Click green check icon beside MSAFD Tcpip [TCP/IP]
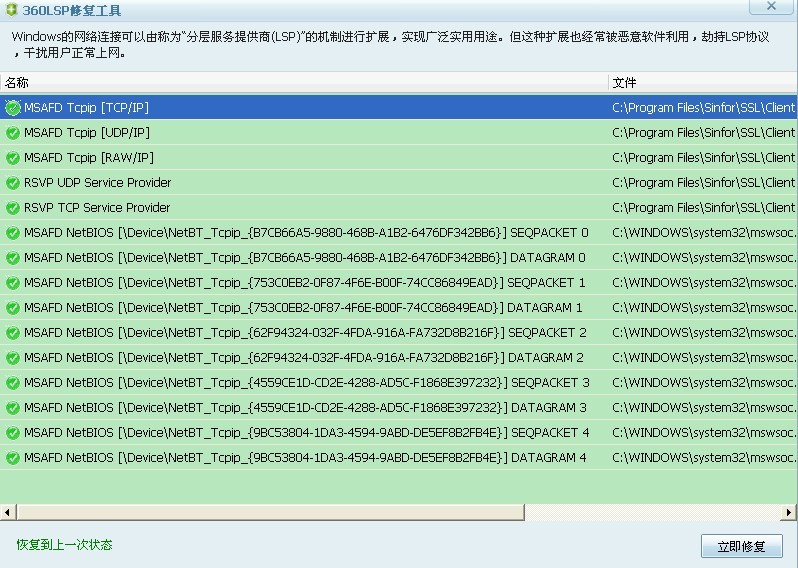Screen dimensions: 798x568 pyautogui.click(x=13, y=108)
